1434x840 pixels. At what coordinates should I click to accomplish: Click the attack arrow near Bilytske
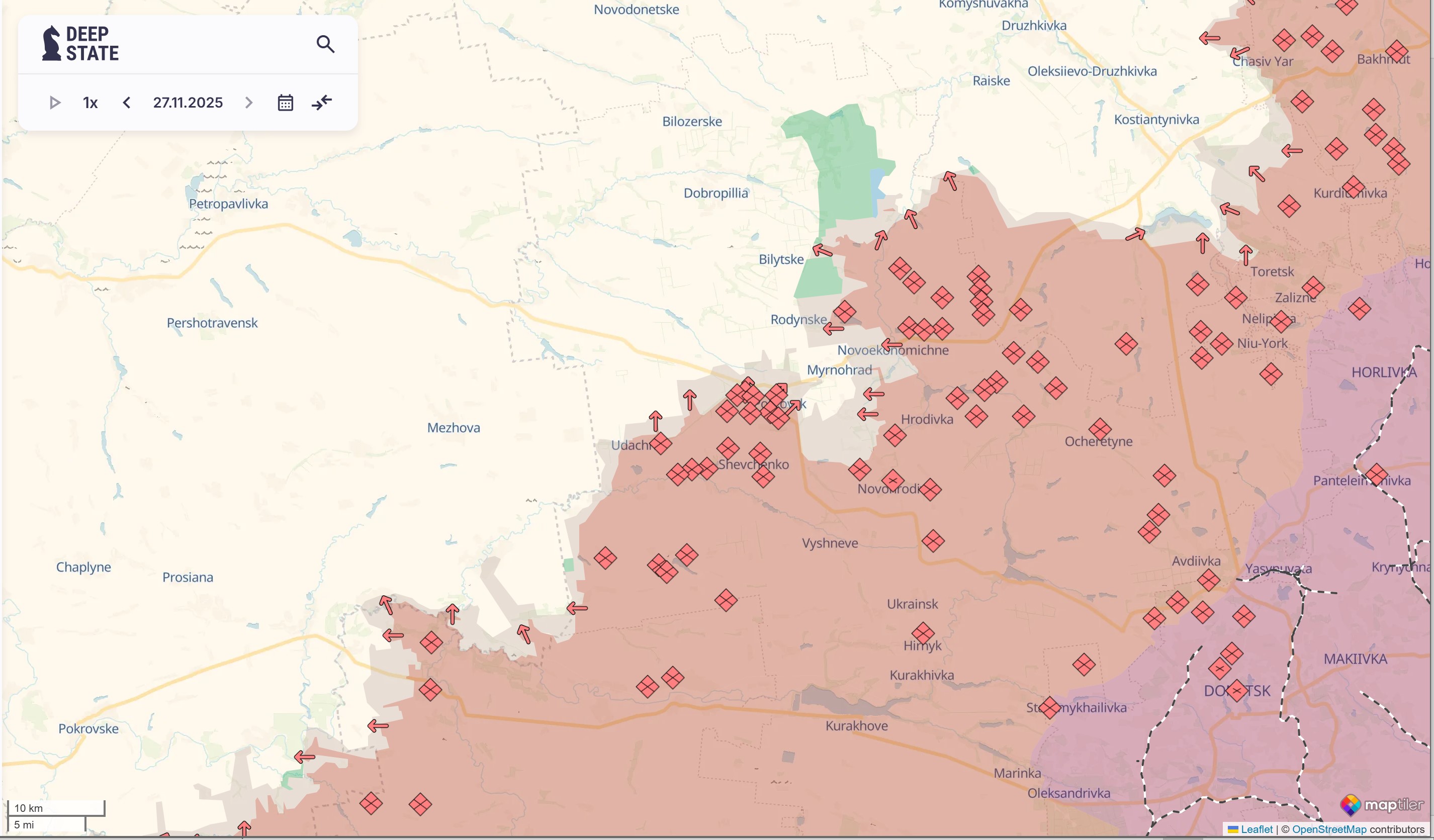(822, 250)
